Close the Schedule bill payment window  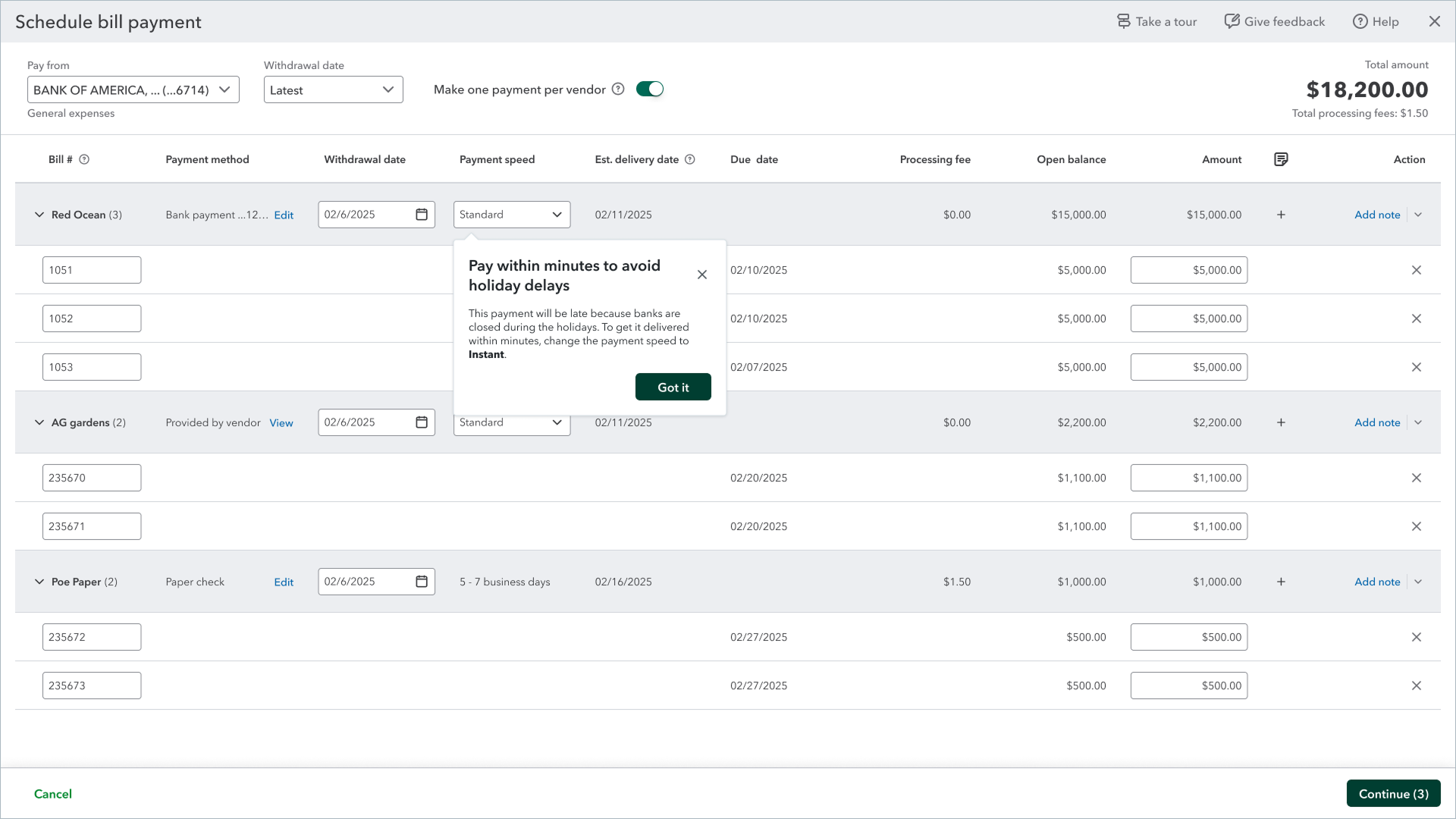click(x=1434, y=21)
